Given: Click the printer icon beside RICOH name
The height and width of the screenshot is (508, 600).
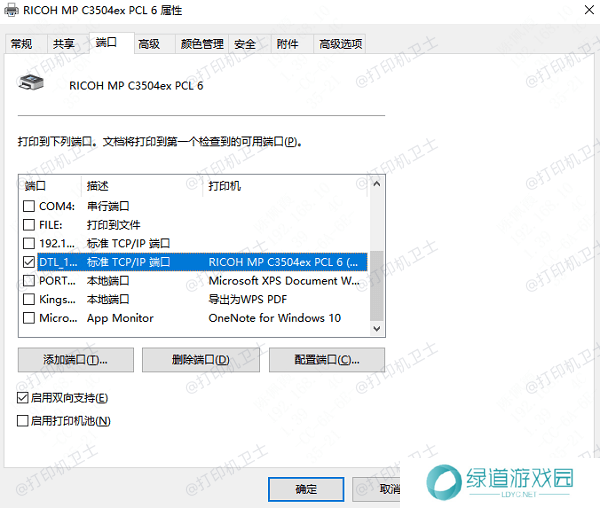Looking at the screenshot, I should tap(31, 84).
